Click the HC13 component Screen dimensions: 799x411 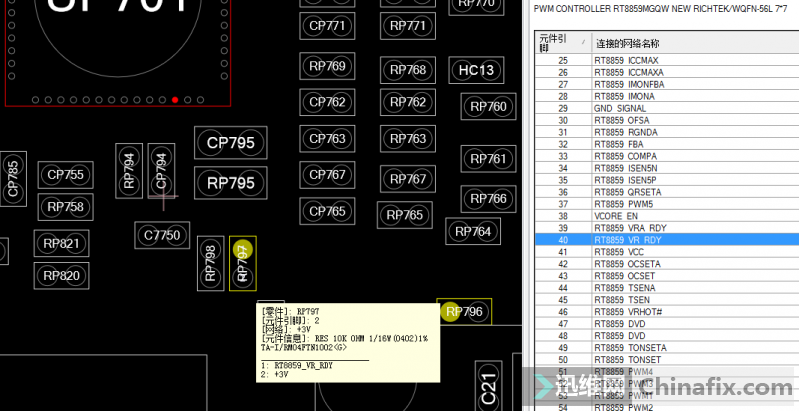(475, 71)
